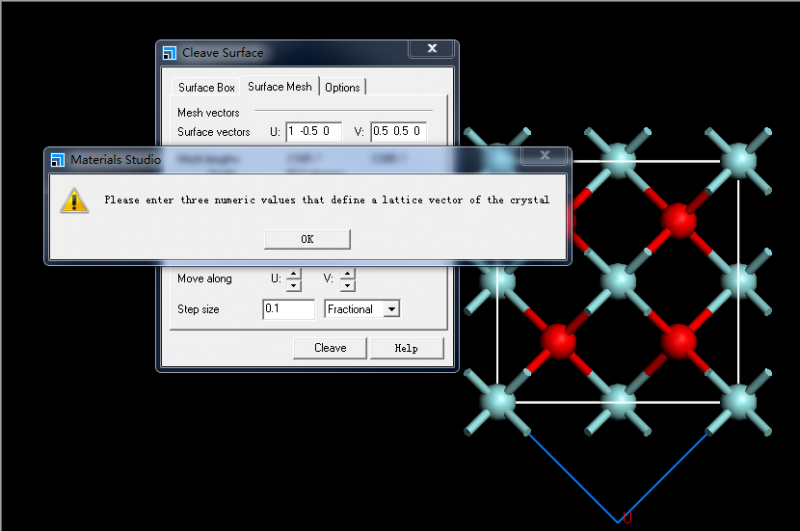Click the Cleave Surface title bar icon
The height and width of the screenshot is (531, 800).
point(169,53)
